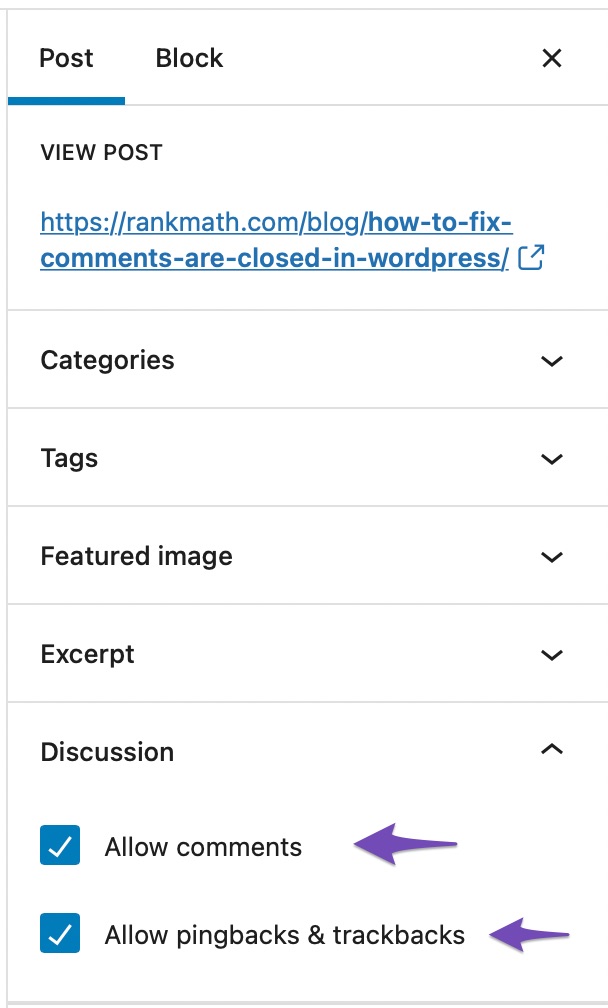Click the Allow pingbacks & trackbacks label
The width and height of the screenshot is (608, 1008).
(285, 935)
